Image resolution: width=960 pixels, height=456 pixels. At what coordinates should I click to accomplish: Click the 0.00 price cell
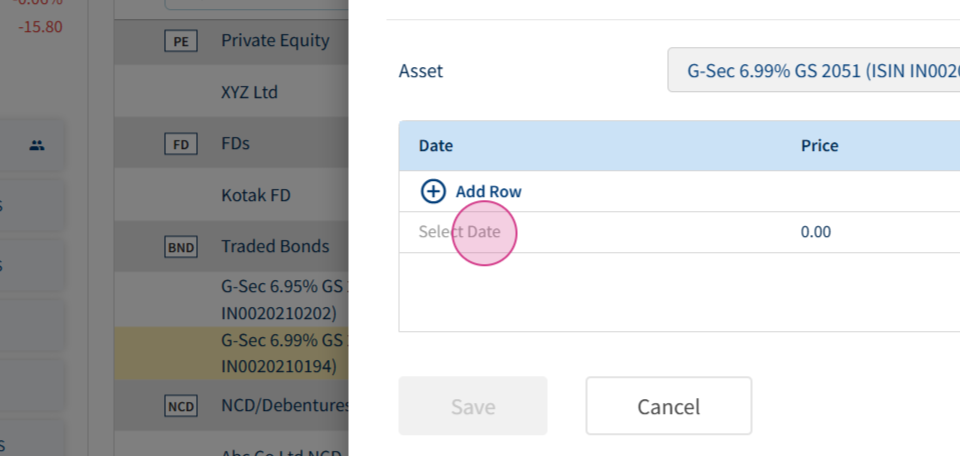tap(816, 232)
